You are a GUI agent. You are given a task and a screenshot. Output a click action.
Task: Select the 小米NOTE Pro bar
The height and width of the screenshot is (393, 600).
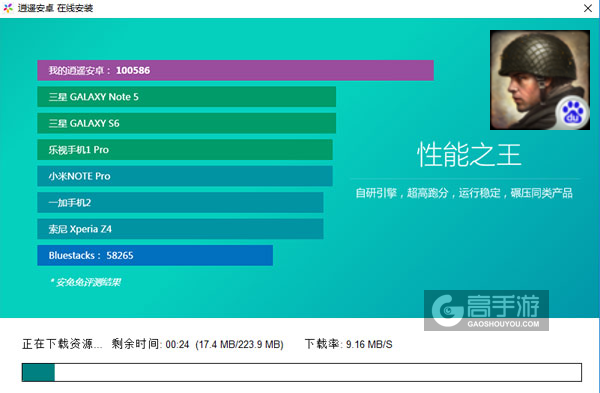point(185,176)
